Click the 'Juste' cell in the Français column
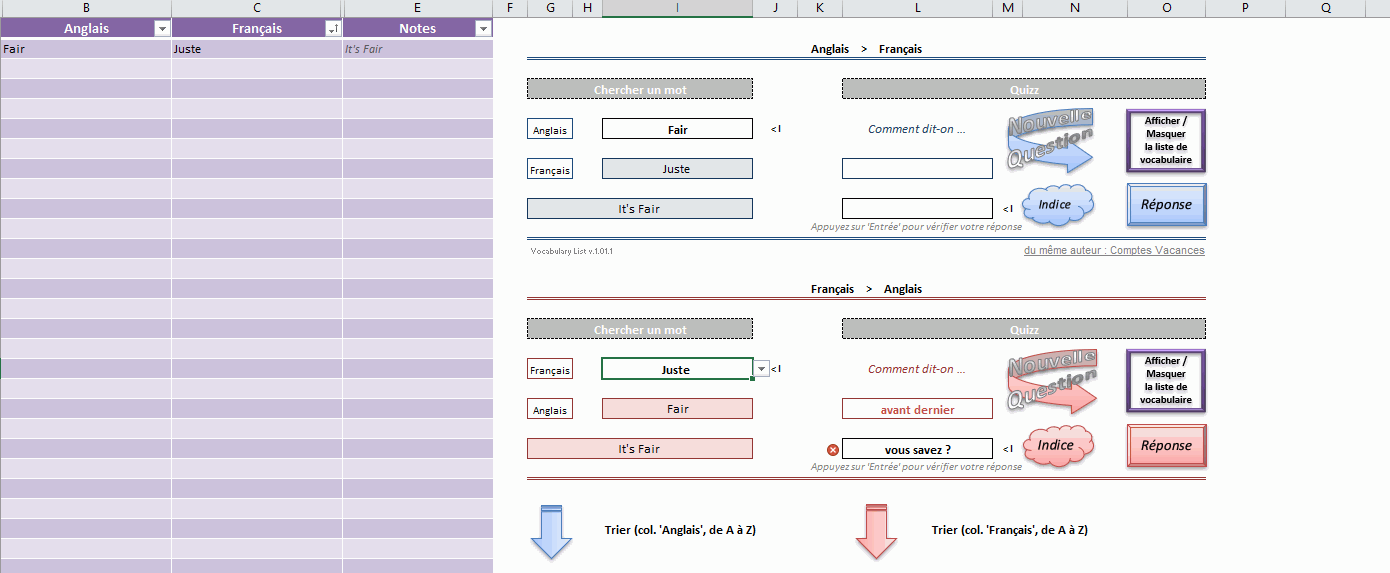The height and width of the screenshot is (573, 1390). pyautogui.click(x=256, y=49)
